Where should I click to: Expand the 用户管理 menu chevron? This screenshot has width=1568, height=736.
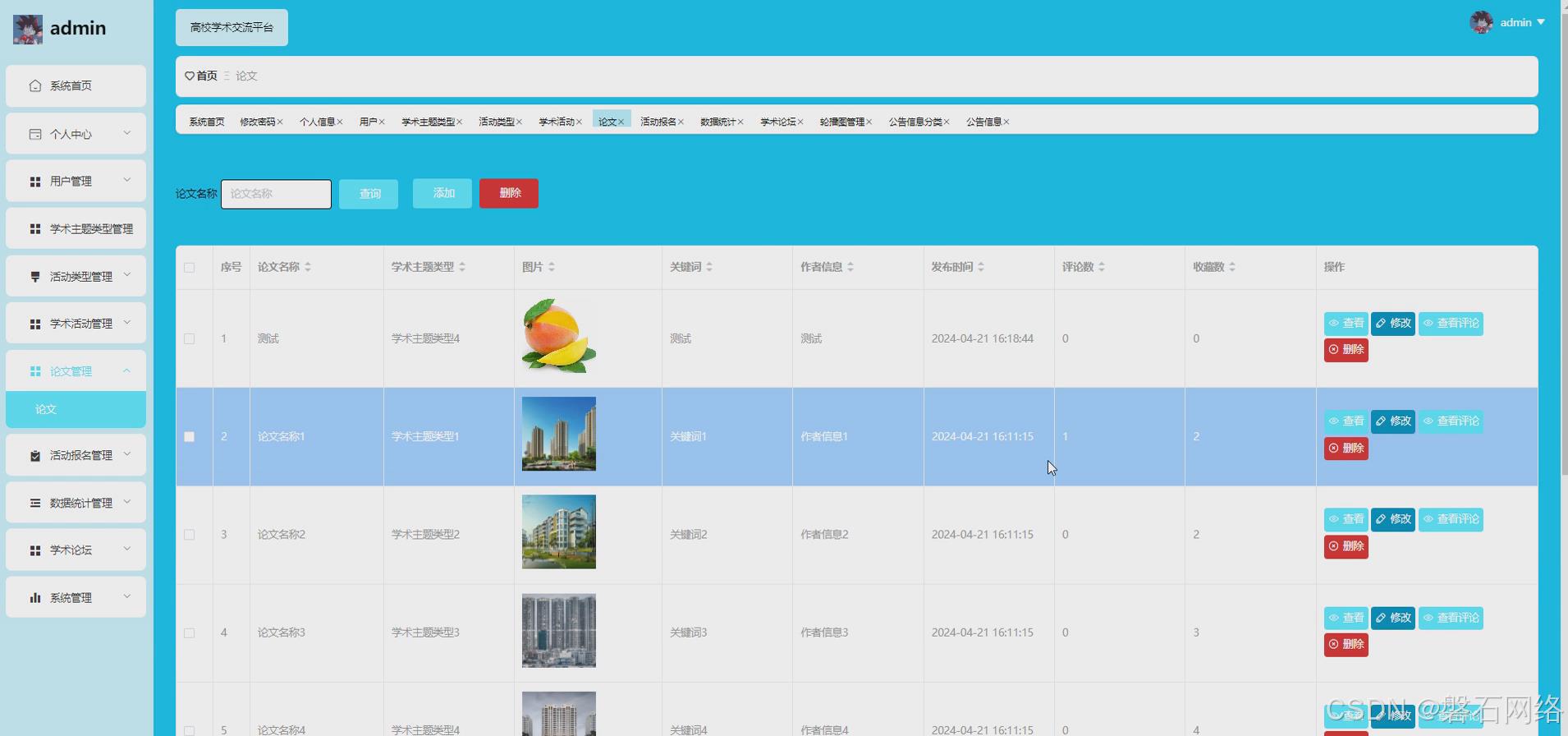(126, 180)
